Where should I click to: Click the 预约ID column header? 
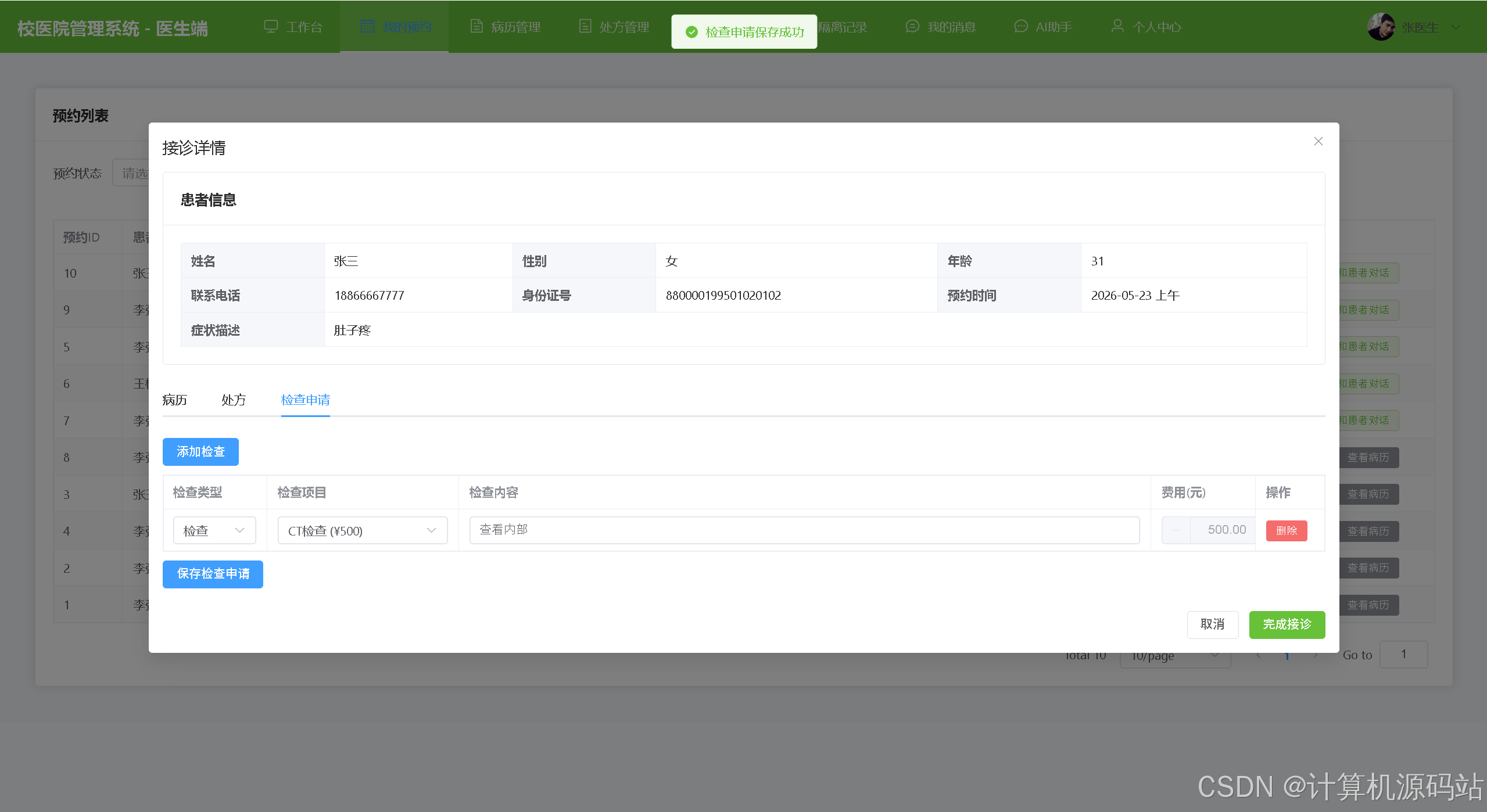[x=81, y=238]
